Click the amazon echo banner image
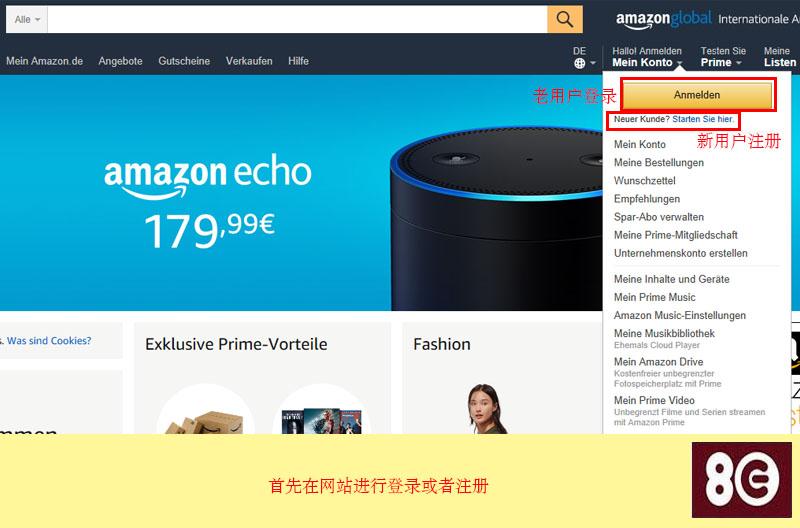 pyautogui.click(x=301, y=193)
